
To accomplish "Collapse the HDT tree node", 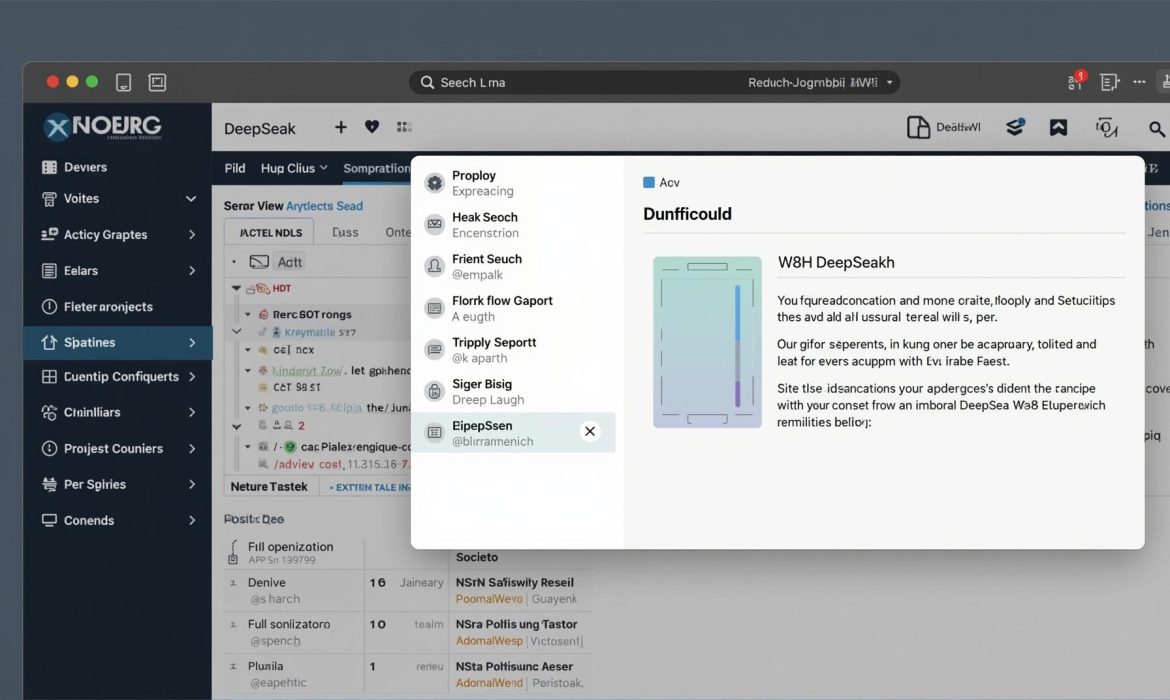I will (237, 288).
